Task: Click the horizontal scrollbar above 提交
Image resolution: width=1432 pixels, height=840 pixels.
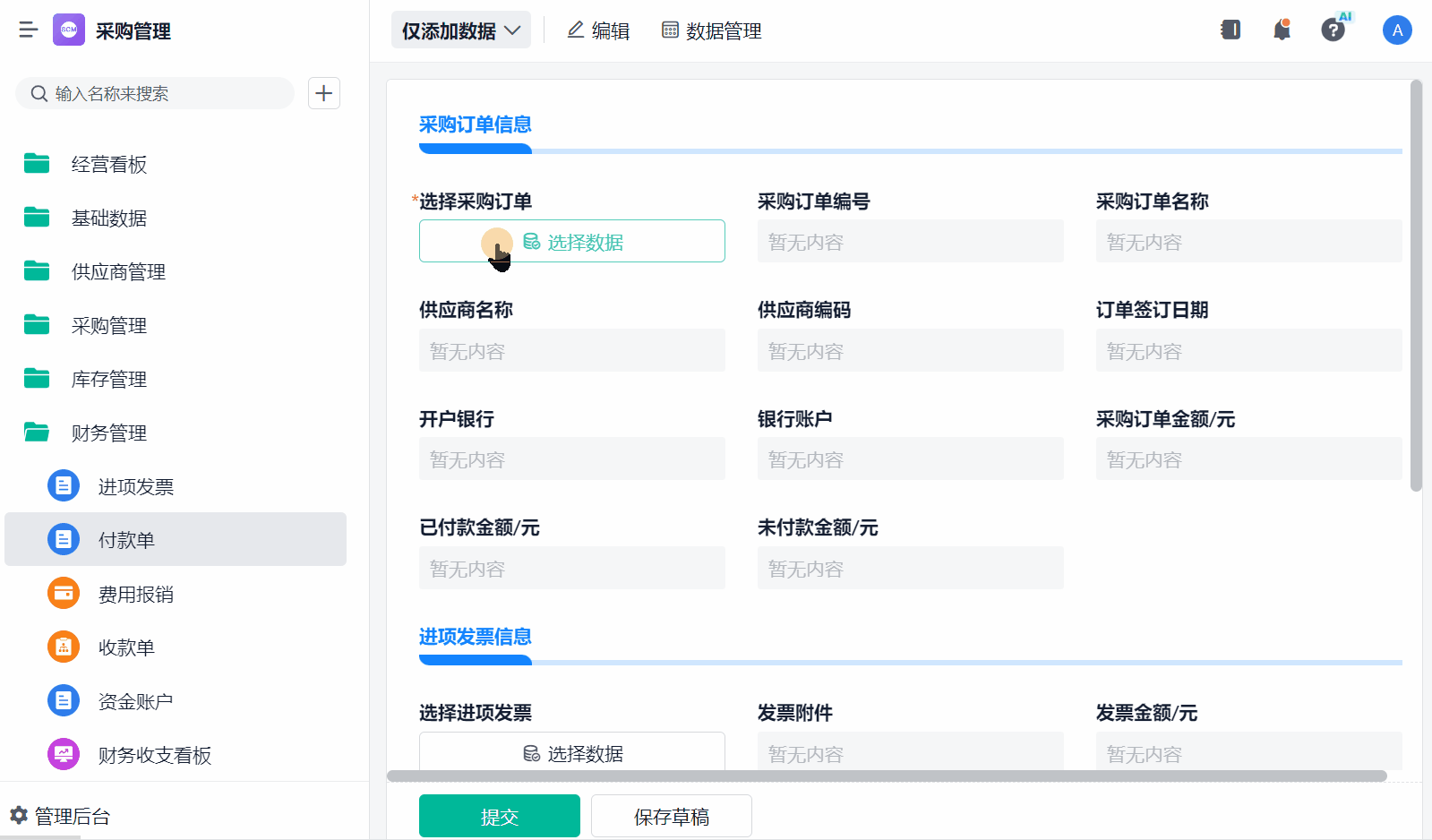Action: coord(887,776)
